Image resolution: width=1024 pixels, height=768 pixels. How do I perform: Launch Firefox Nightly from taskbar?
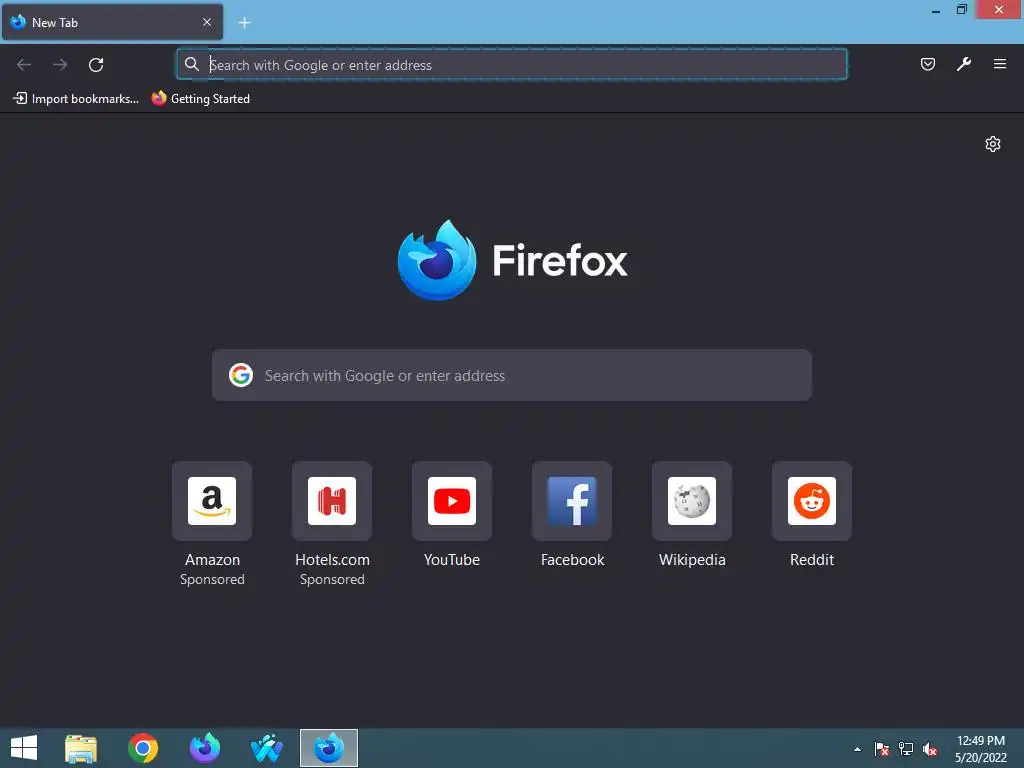(205, 748)
